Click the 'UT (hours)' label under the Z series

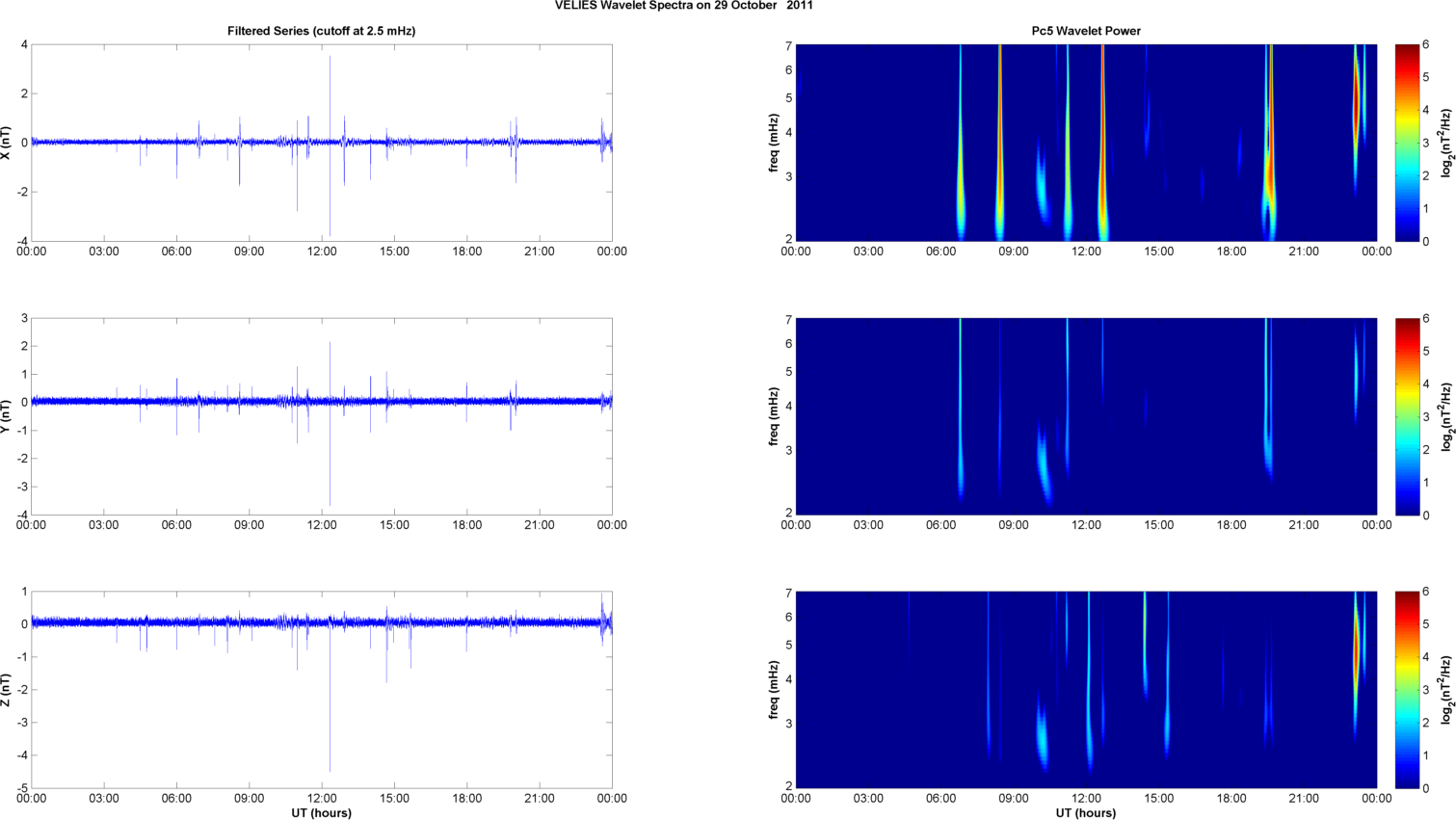click(322, 813)
